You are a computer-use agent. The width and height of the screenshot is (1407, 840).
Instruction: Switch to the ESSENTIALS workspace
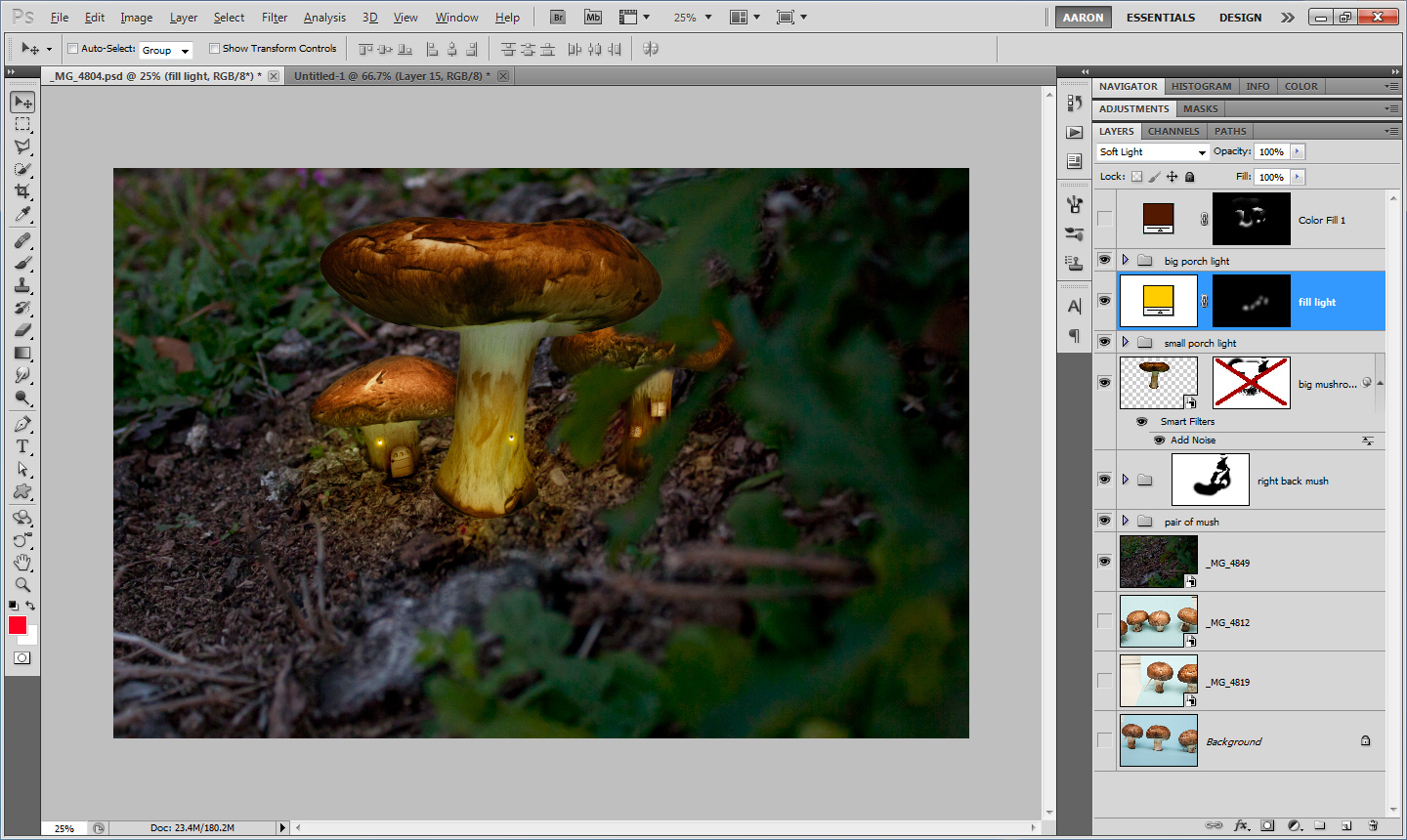(1160, 18)
